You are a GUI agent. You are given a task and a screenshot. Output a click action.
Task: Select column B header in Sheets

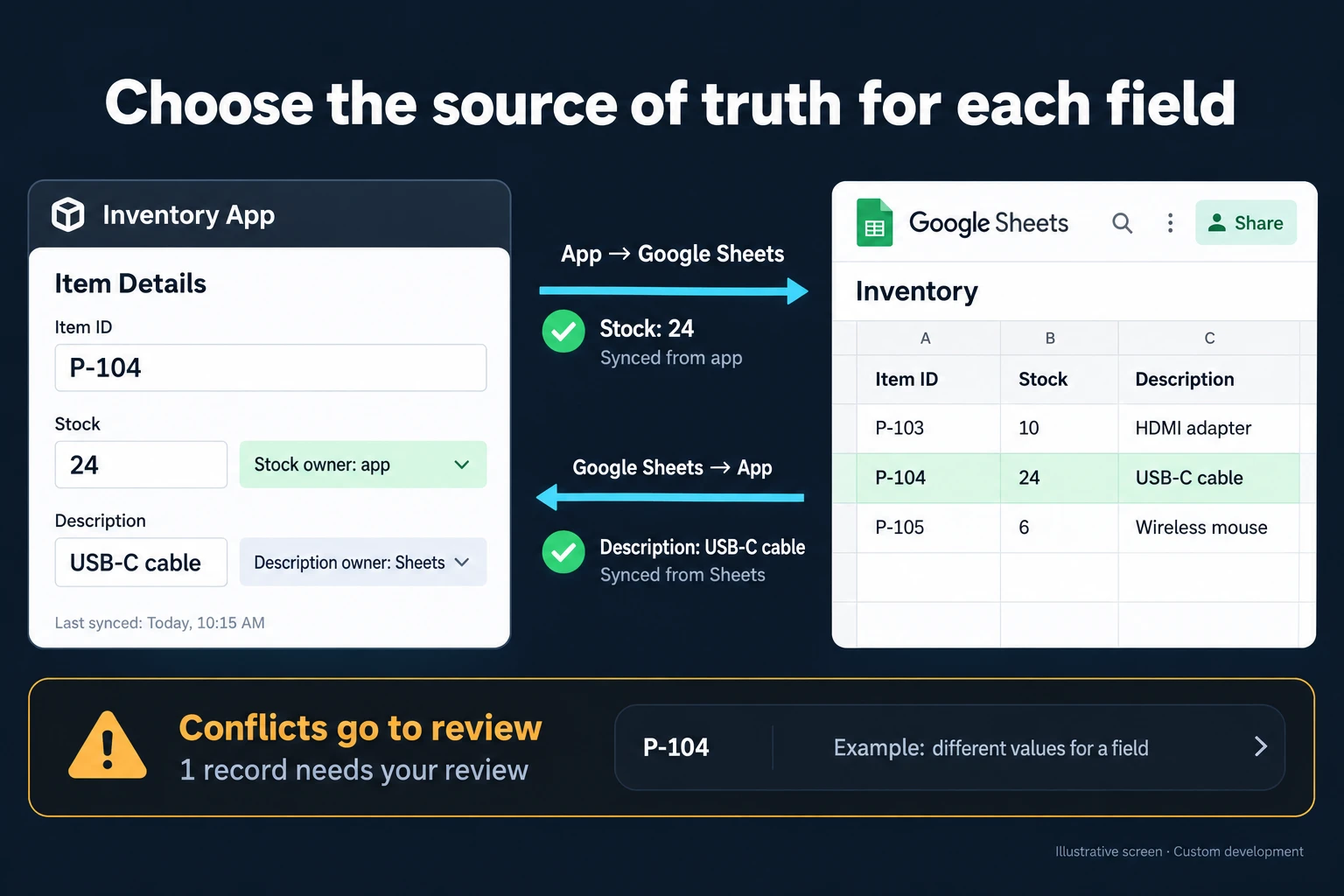(x=1059, y=338)
